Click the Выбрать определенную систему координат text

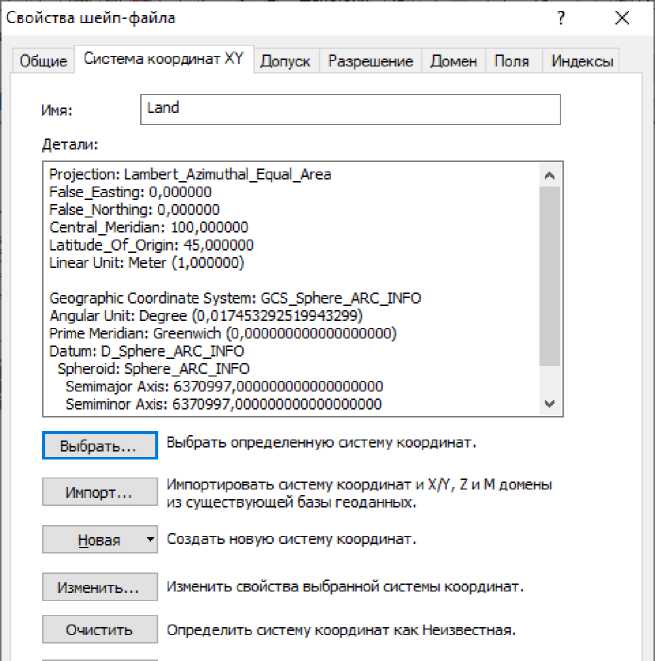click(x=322, y=443)
